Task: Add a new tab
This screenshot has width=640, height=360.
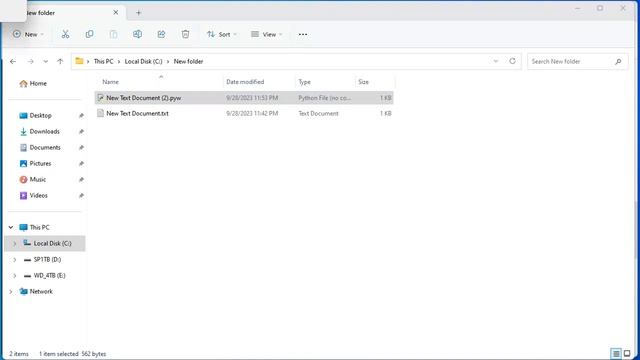Action: (138, 13)
